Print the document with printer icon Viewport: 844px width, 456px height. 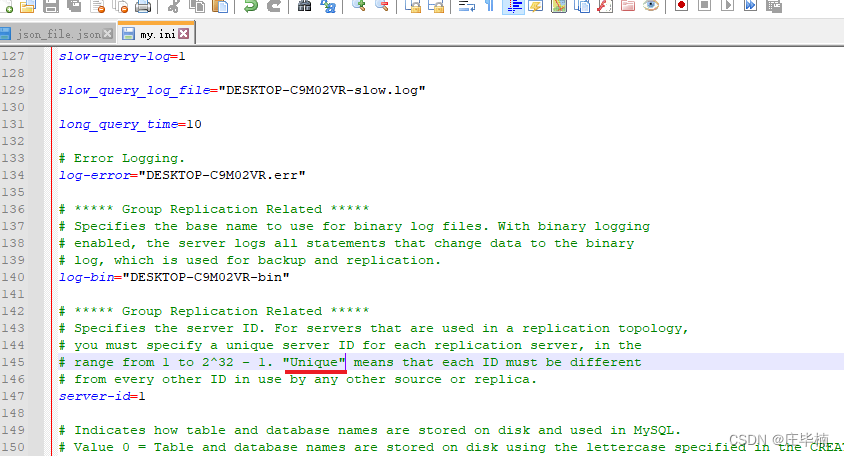tap(143, 5)
